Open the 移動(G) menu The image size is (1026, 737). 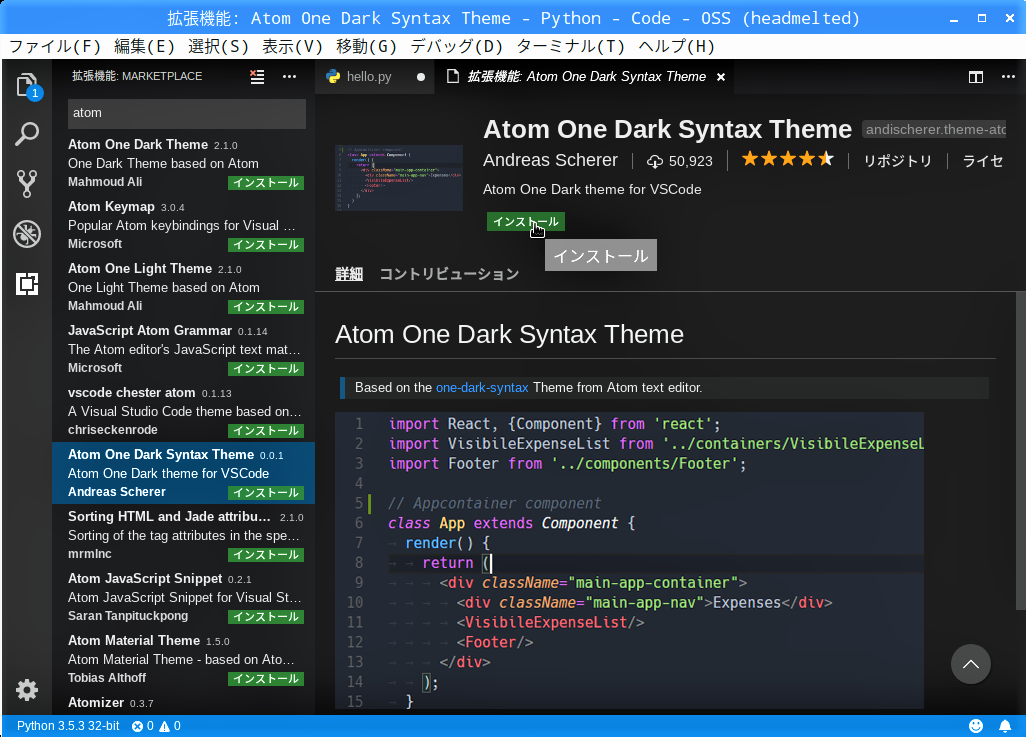click(x=366, y=46)
